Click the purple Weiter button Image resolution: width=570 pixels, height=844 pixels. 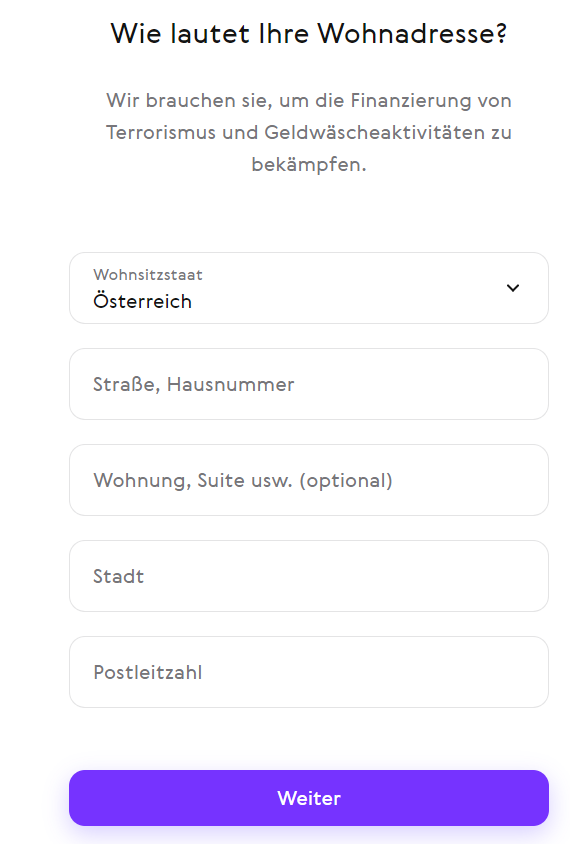(x=309, y=798)
